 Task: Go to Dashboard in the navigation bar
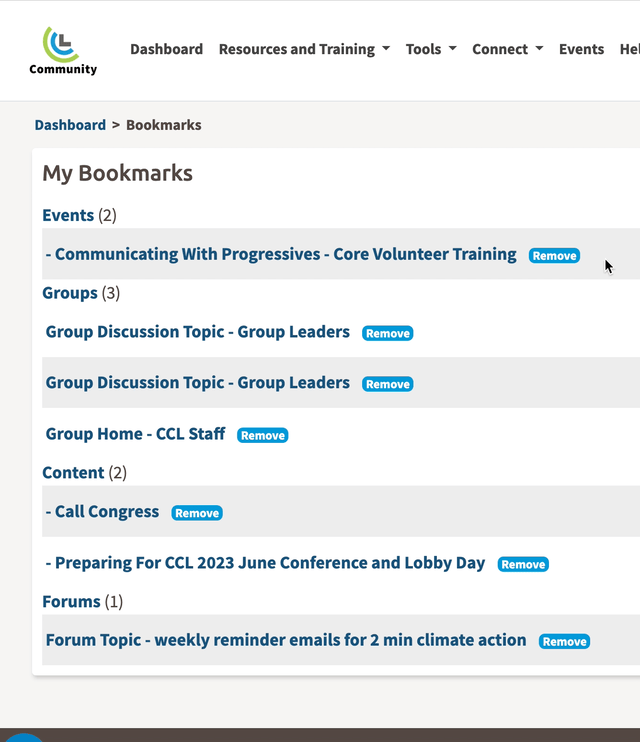tap(167, 49)
